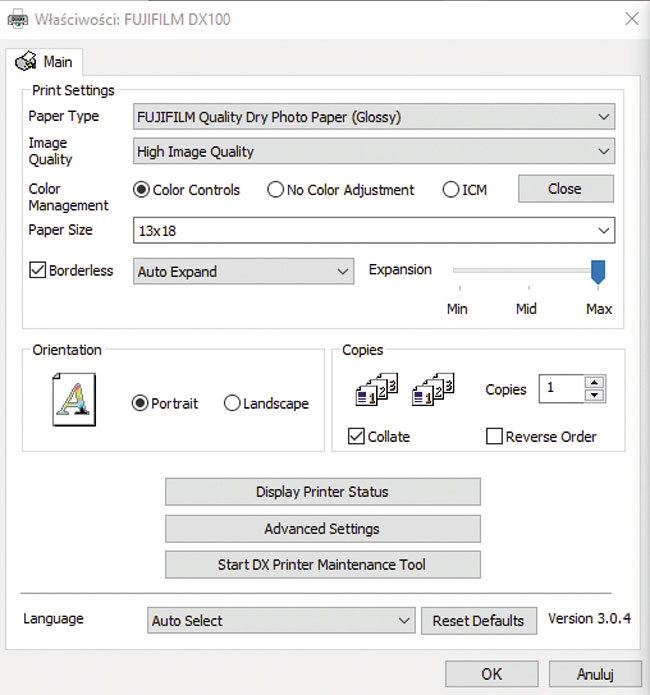This screenshot has width=650, height=695.
Task: Open Advanced Settings
Action: click(x=322, y=529)
